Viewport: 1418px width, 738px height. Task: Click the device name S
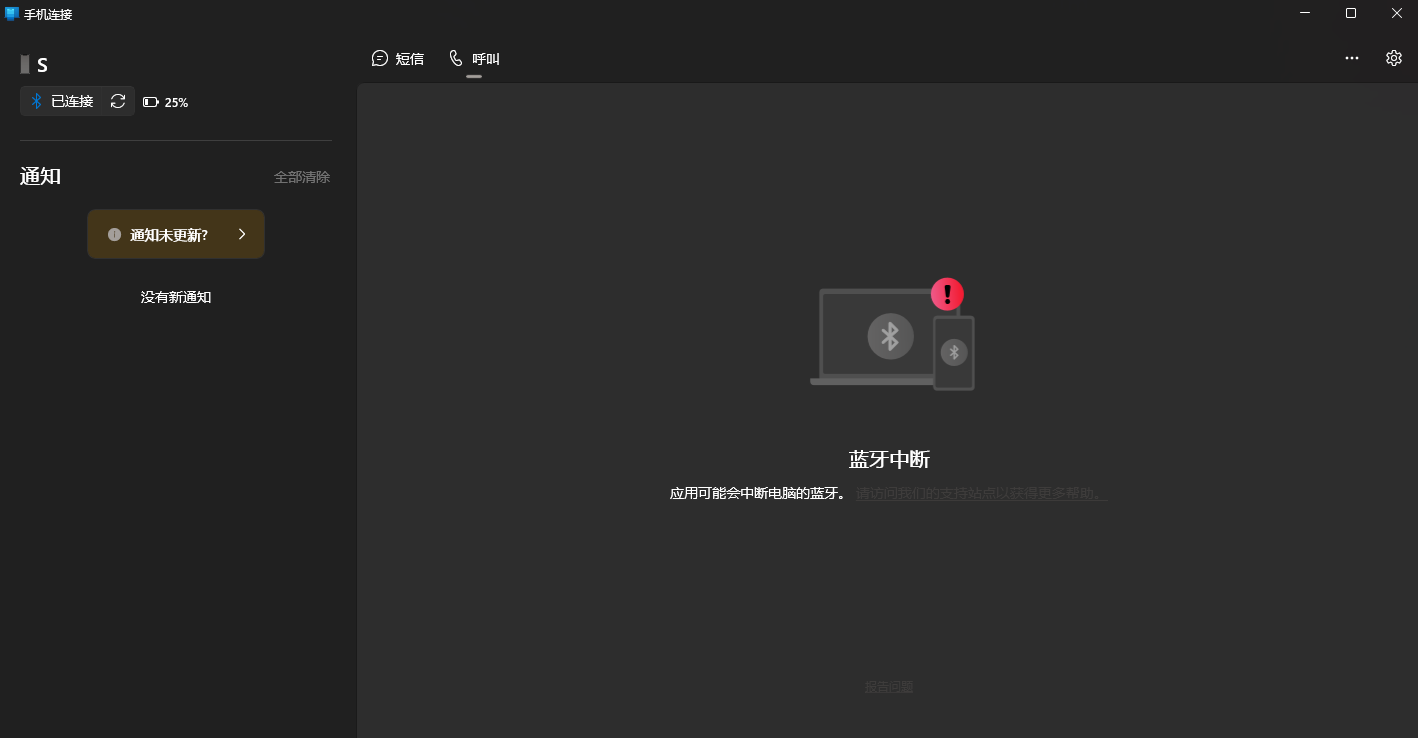click(42, 66)
